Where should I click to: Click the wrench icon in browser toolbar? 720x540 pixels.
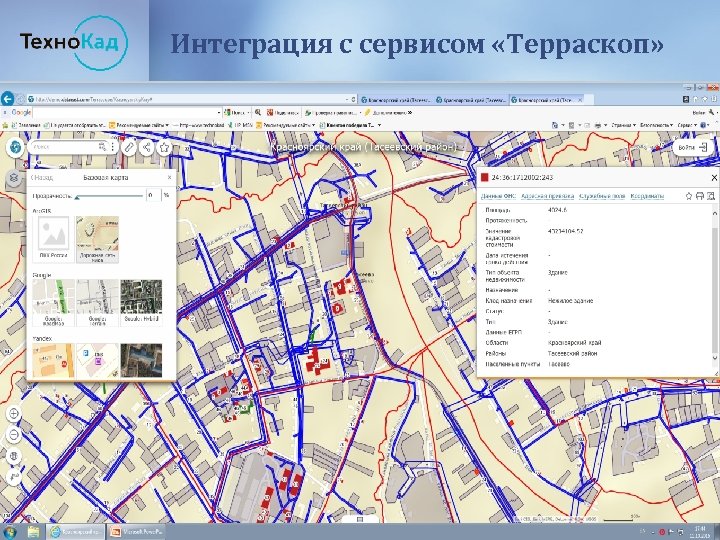711,112
